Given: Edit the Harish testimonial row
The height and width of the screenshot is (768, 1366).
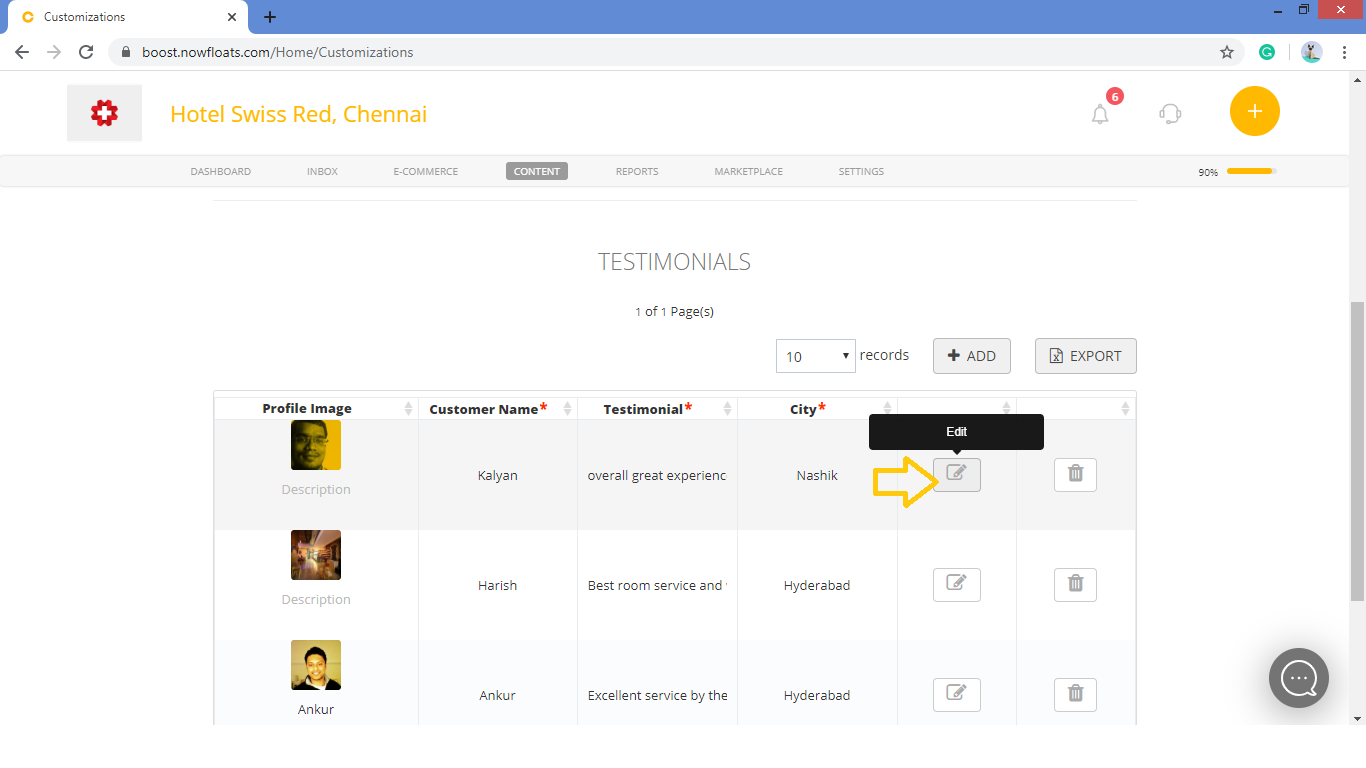Looking at the screenshot, I should (x=956, y=585).
